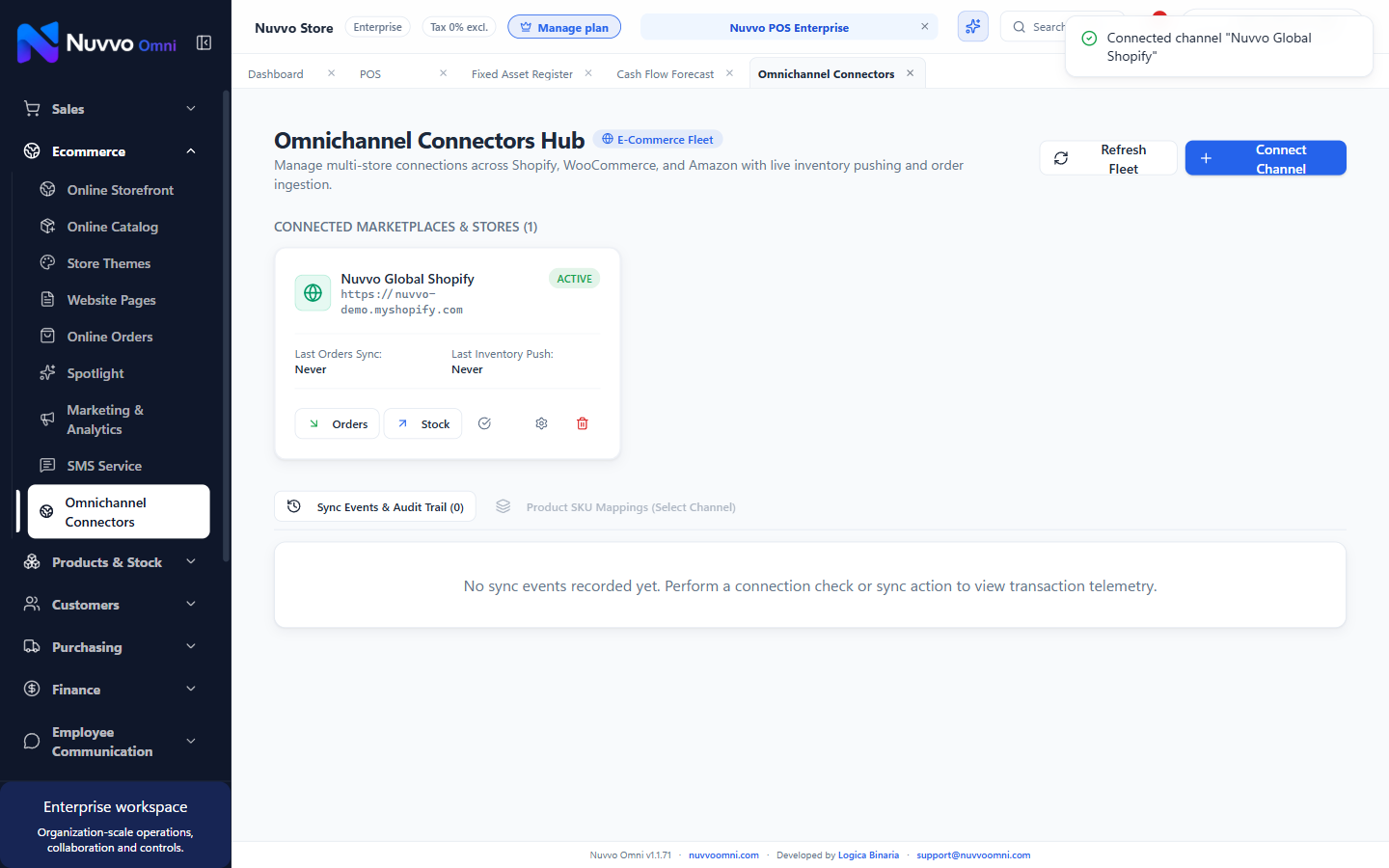The image size is (1389, 868).
Task: Switch to the POS tab
Action: (370, 74)
